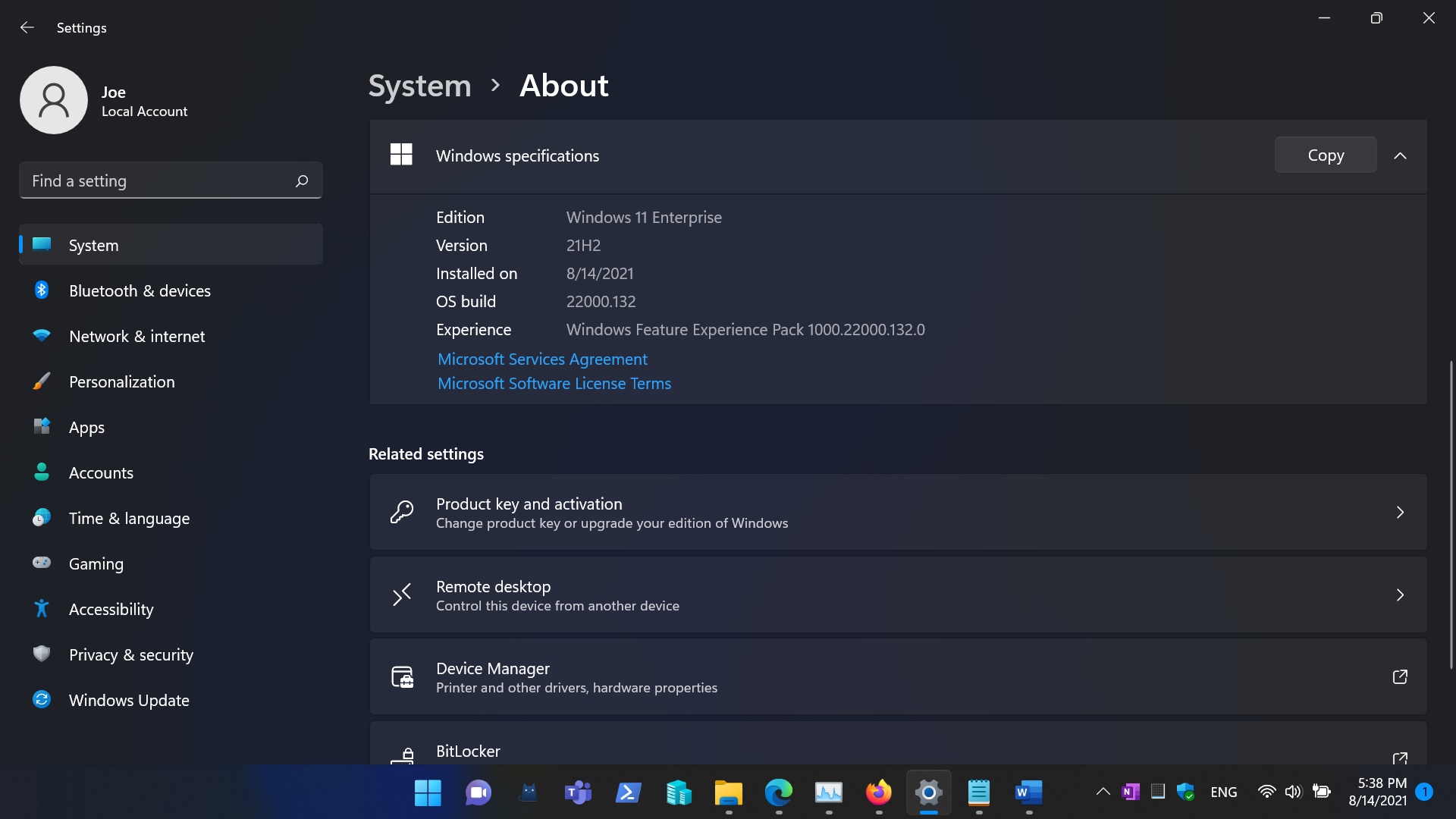Image resolution: width=1456 pixels, height=819 pixels.
Task: Open Windows Security from system tray
Action: click(x=1185, y=791)
